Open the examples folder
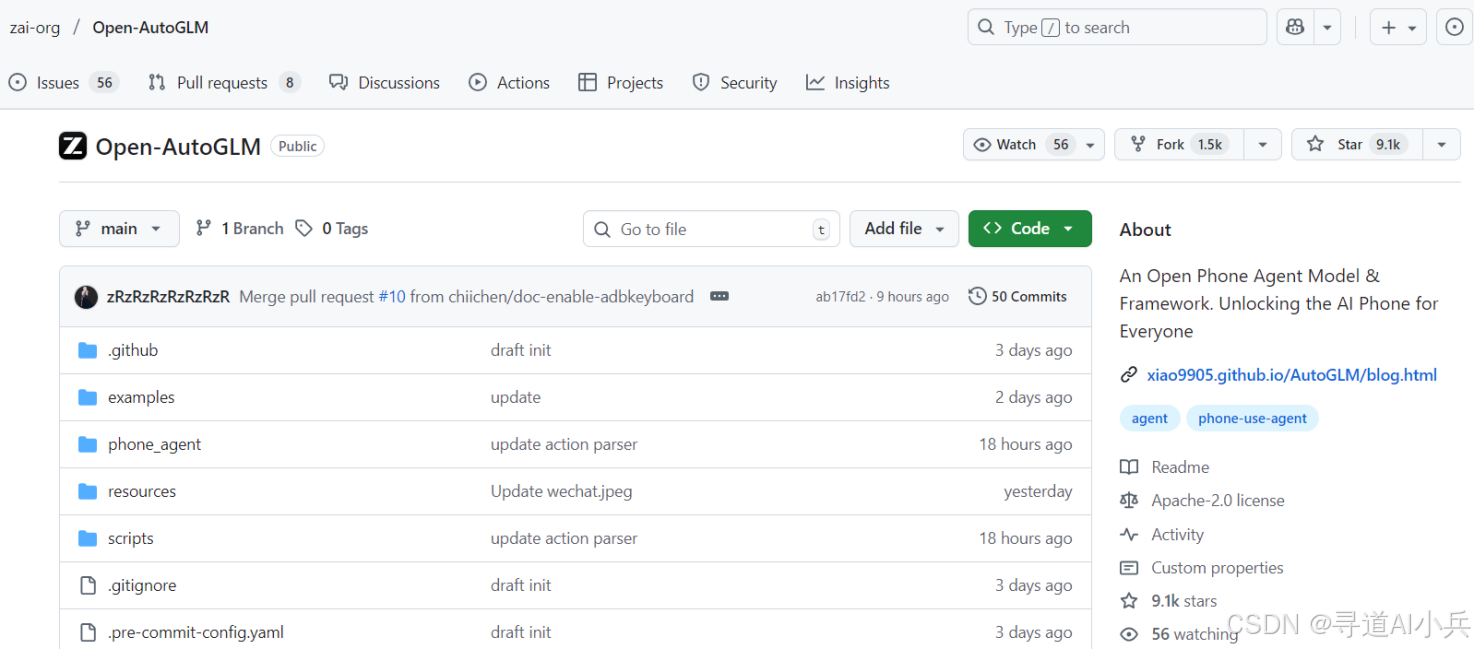 tap(141, 397)
